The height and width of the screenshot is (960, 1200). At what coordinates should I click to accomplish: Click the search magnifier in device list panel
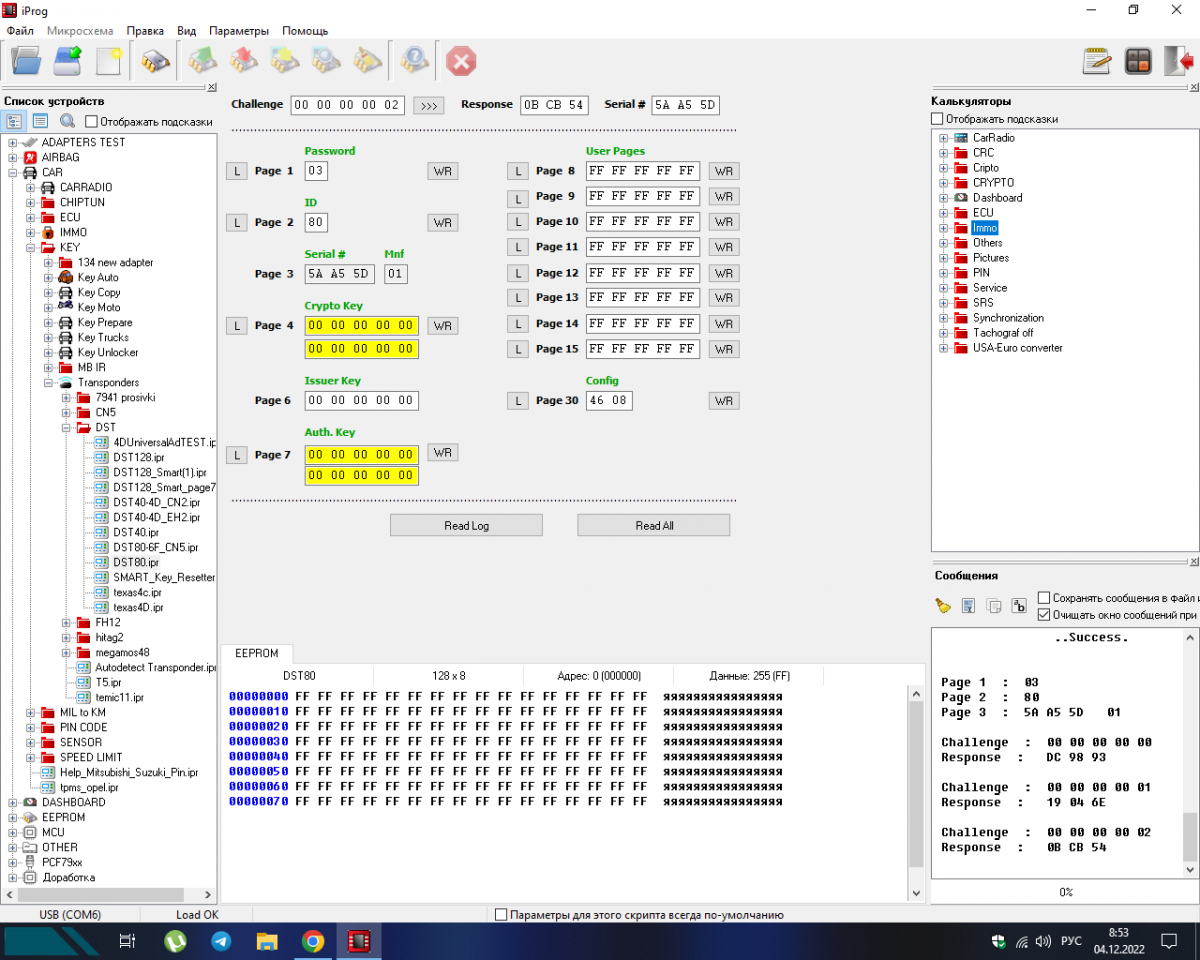point(67,121)
